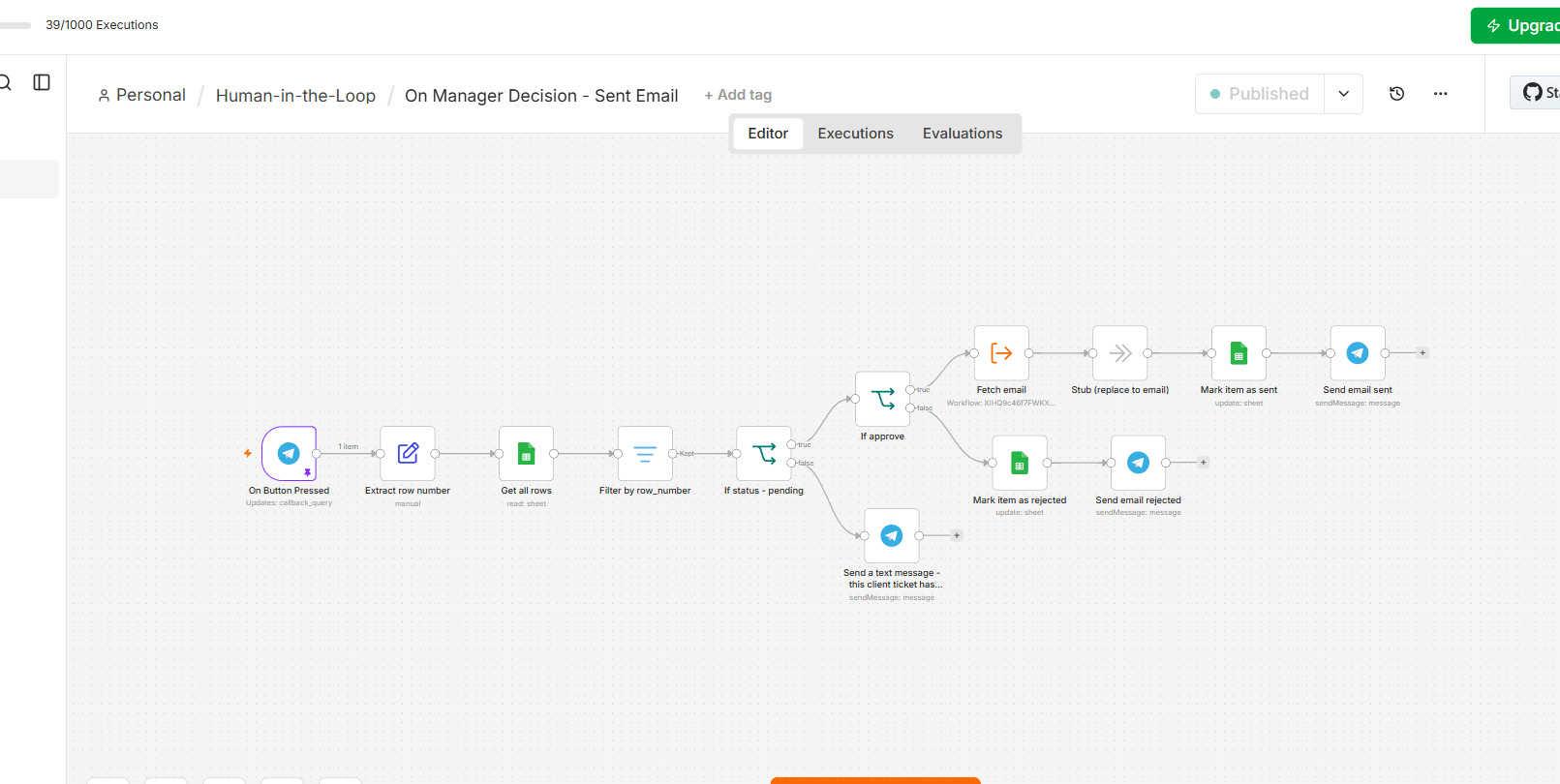Open the If approve branch node

882,399
